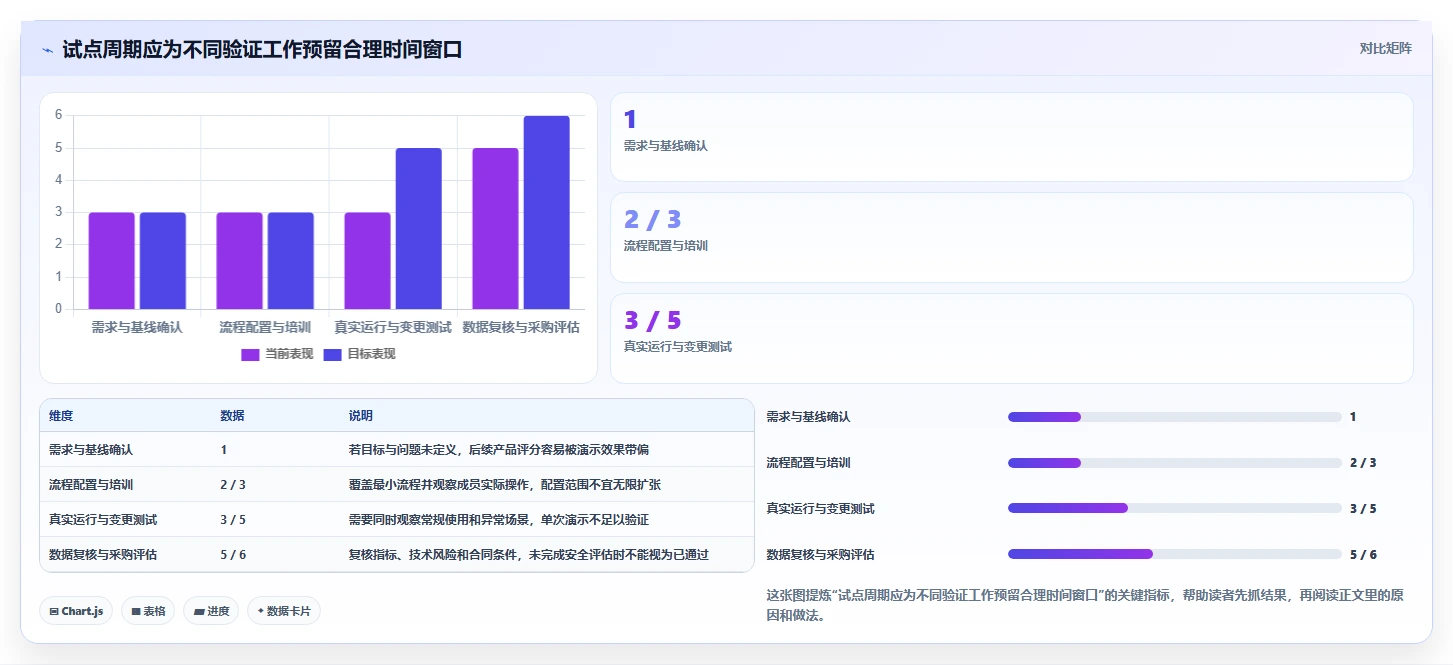Click the 真实运行与变更测试 x-axis label in chart
Viewport: 1453px width, 665px height.
pos(393,327)
